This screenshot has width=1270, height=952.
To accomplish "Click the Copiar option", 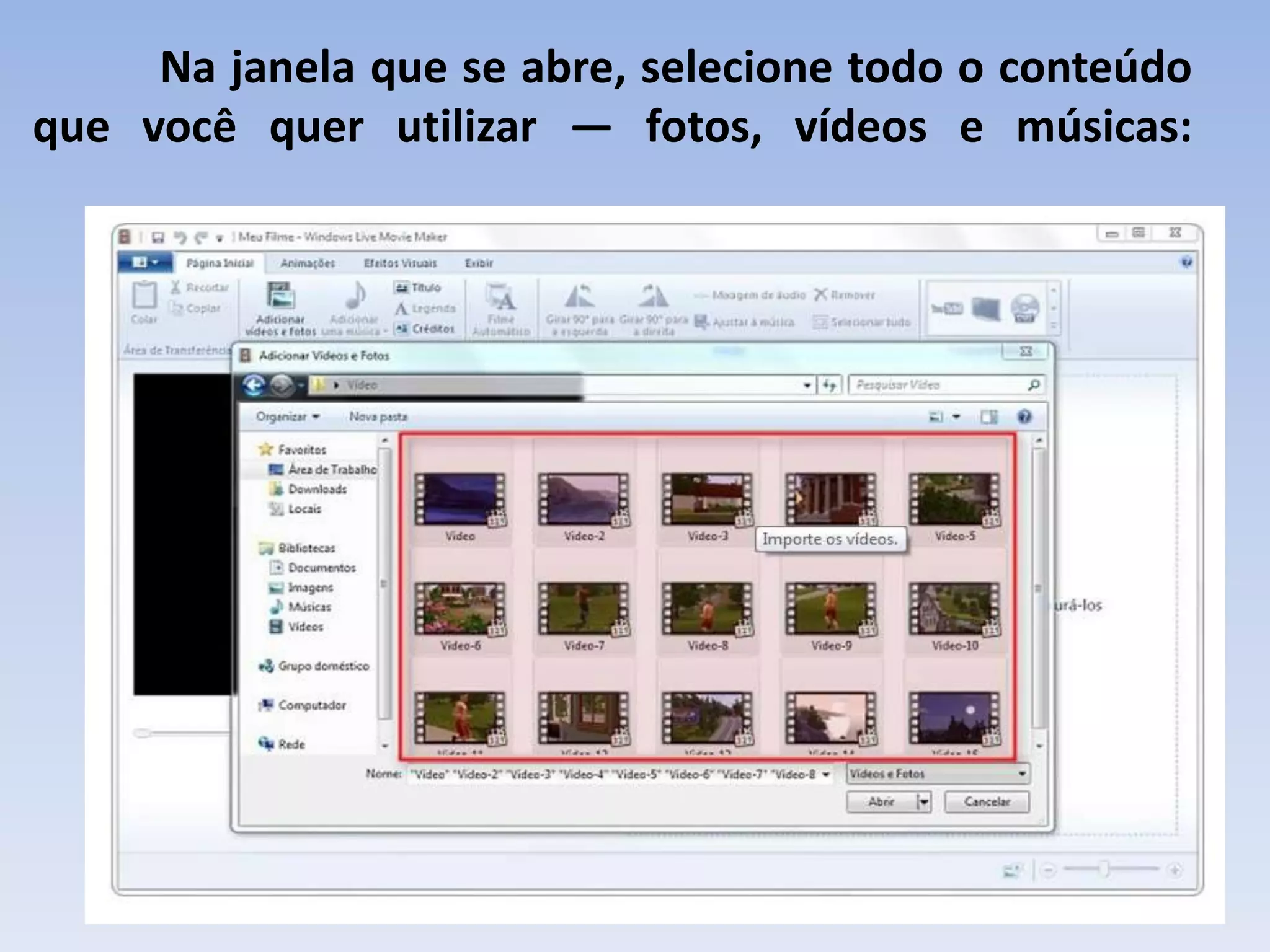I will [x=195, y=308].
